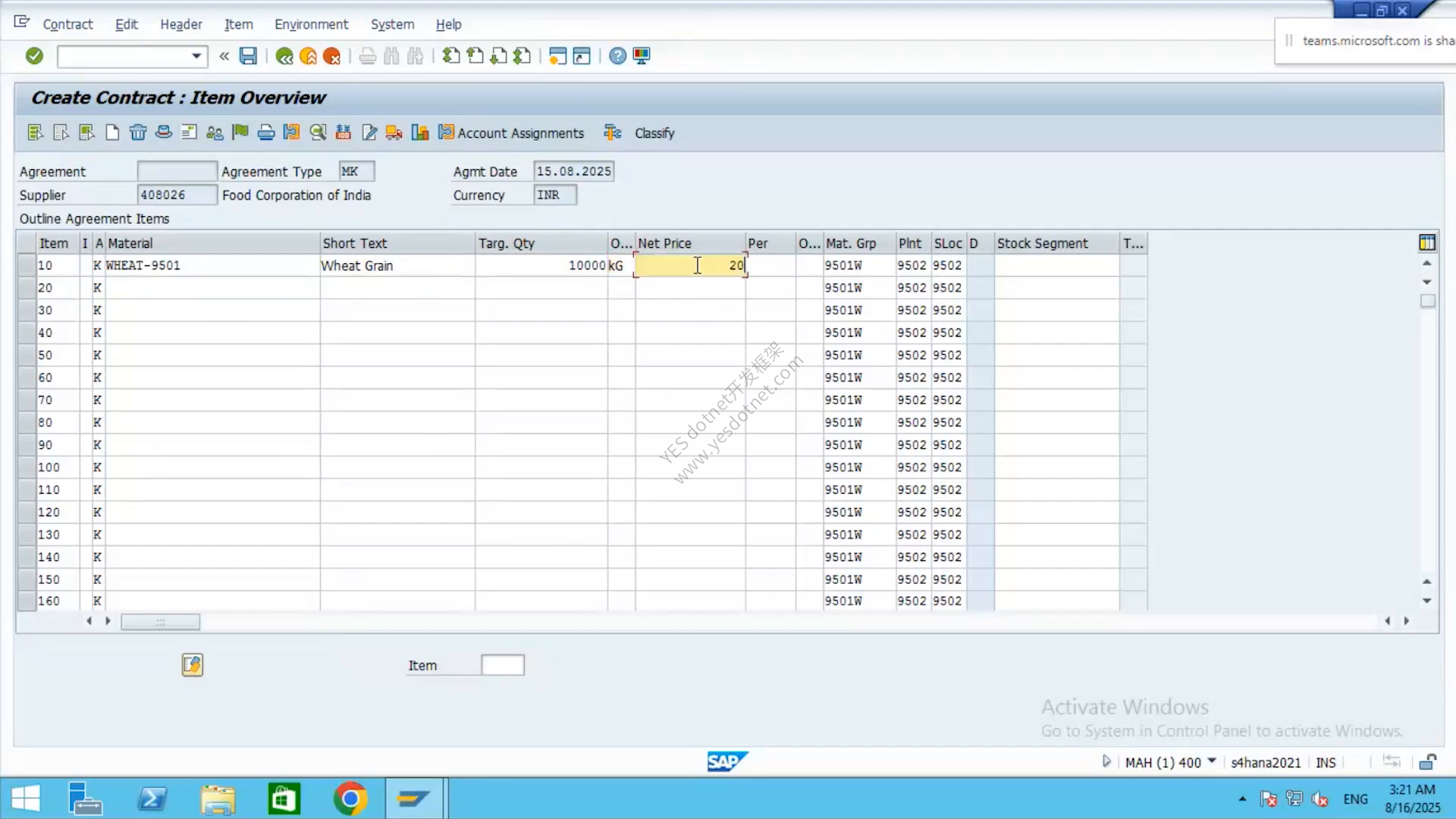Screen dimensions: 1456x819
Task: Click the horizontal scrollbar thumb under table
Action: (x=161, y=622)
